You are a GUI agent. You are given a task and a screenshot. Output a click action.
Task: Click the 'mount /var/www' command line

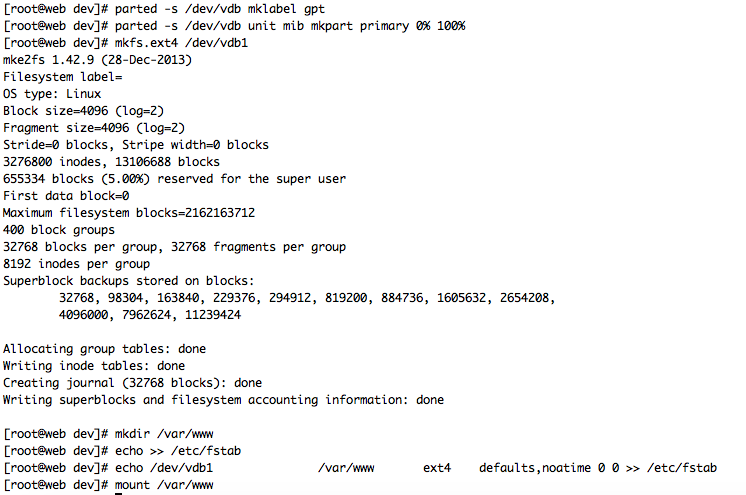(x=164, y=485)
